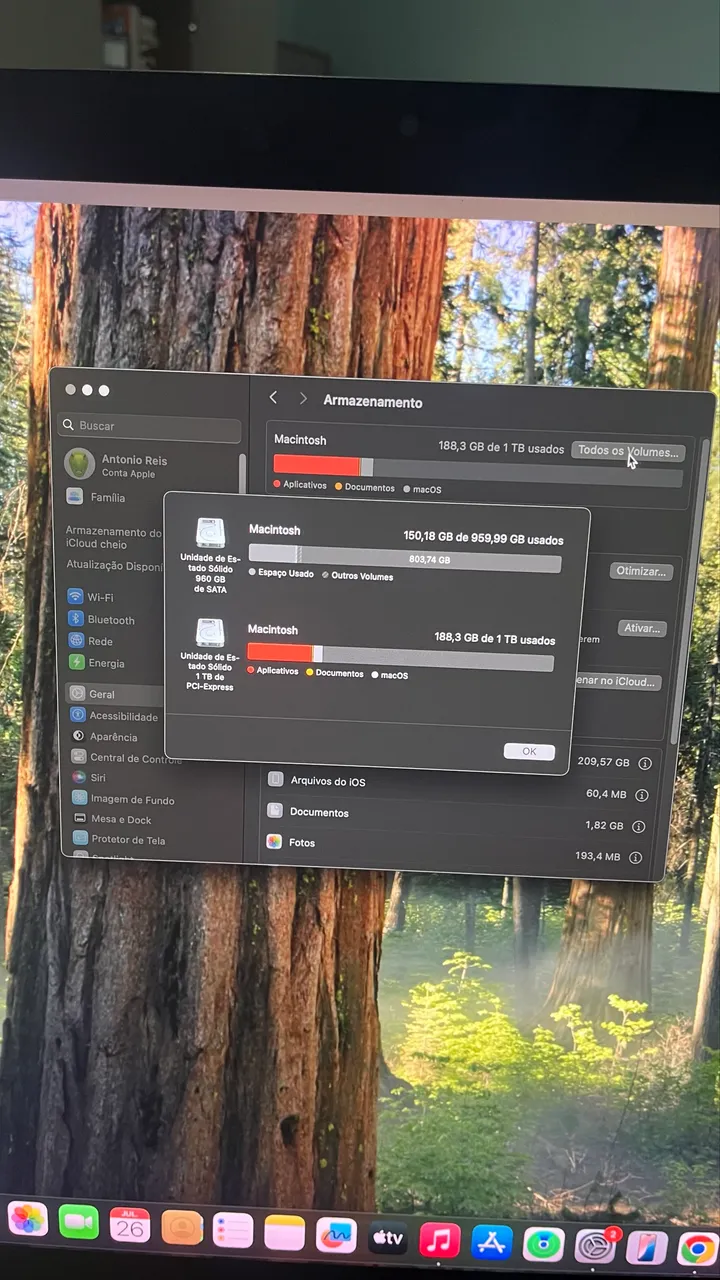Screen dimensions: 720x1280
Task: Open Imagem de Fundo settings
Action: tap(122, 799)
